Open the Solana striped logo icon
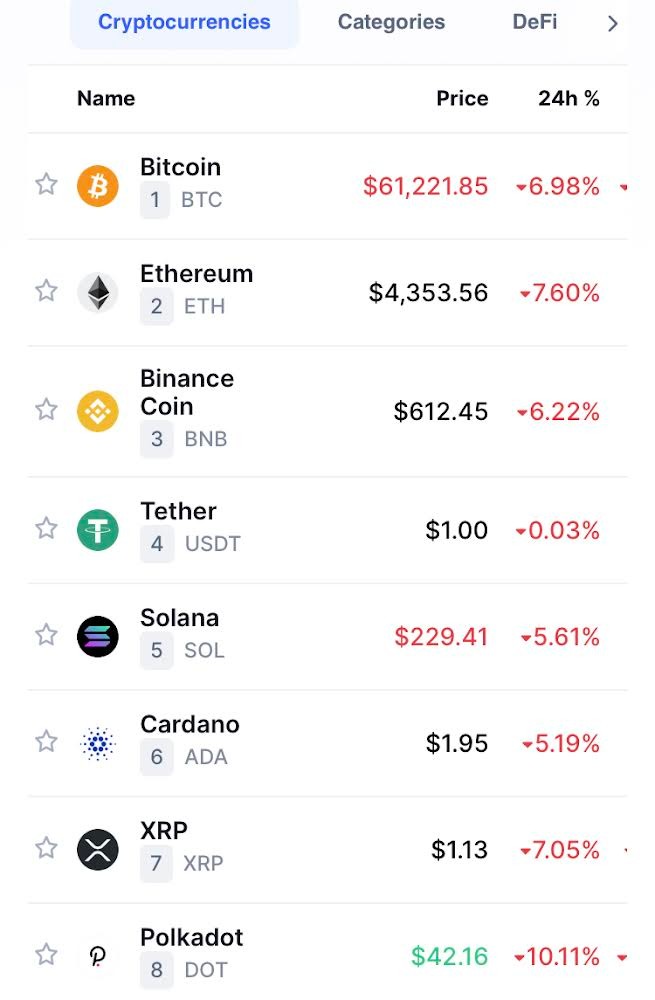The image size is (655, 1000). pos(98,636)
